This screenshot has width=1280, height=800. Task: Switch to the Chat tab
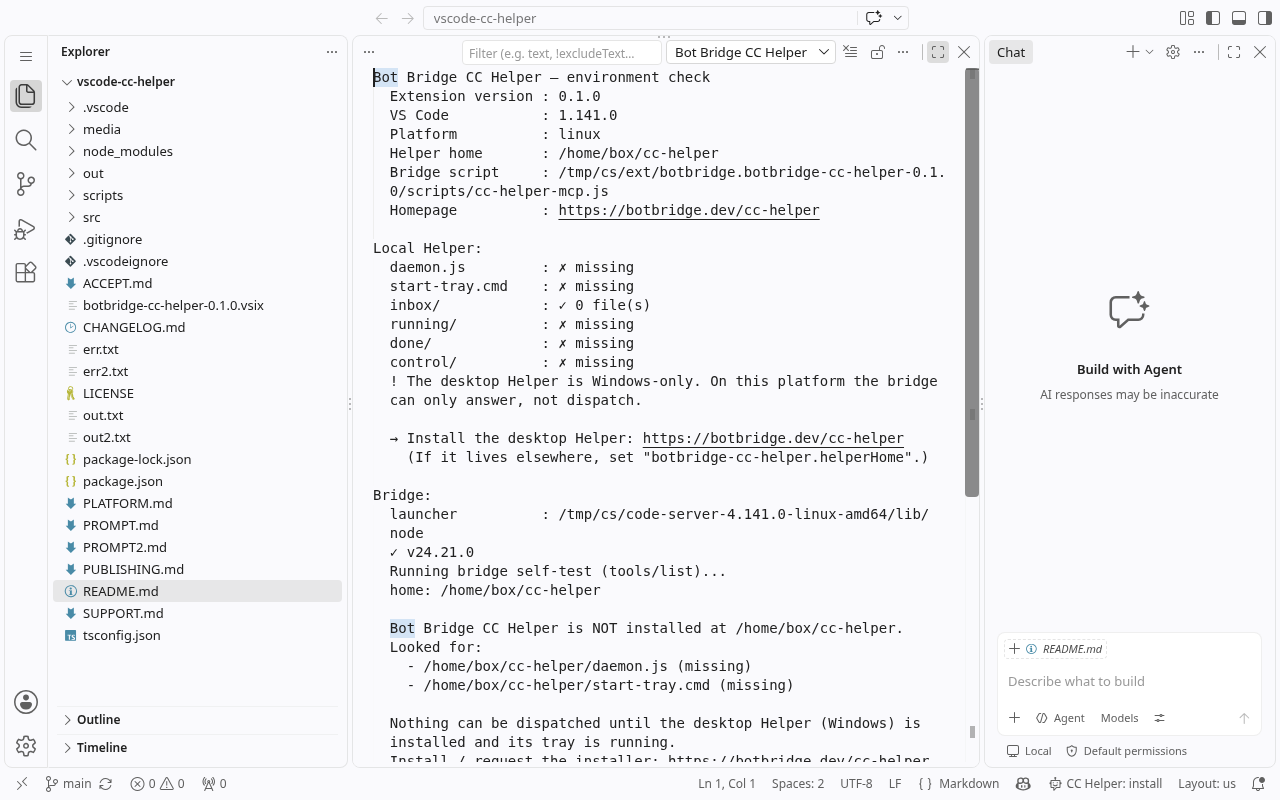click(x=1011, y=52)
